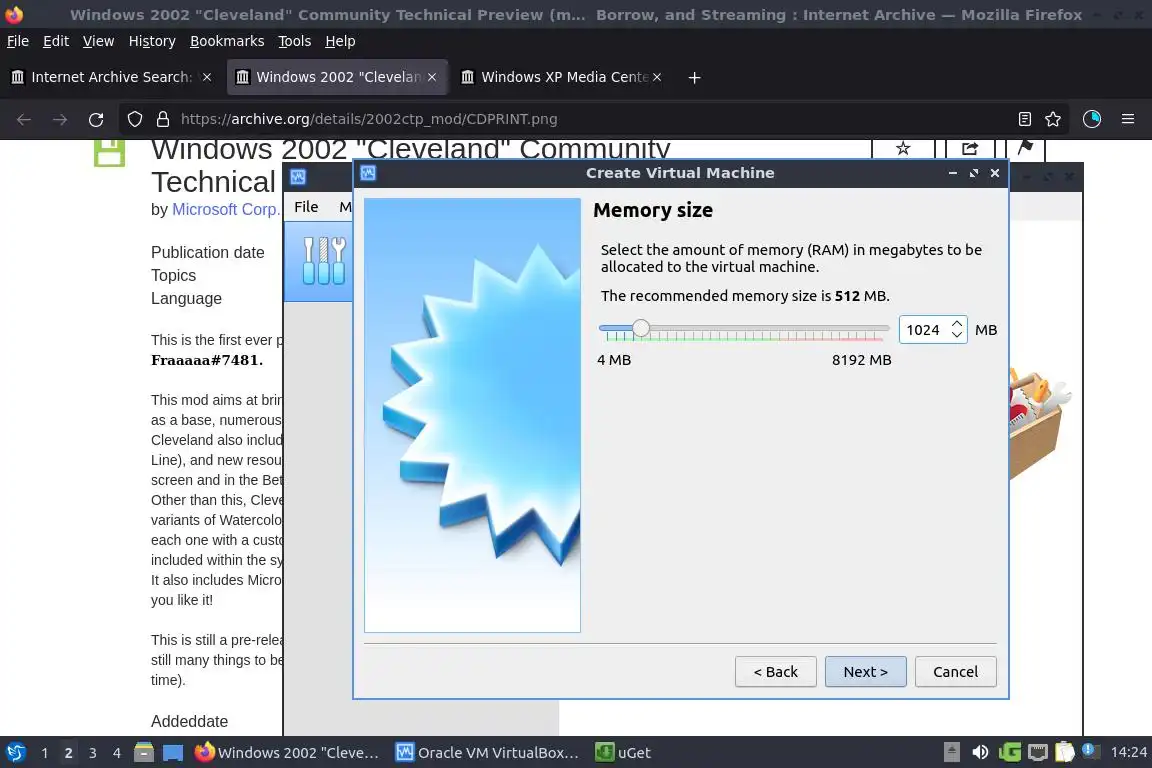Viewport: 1152px width, 768px height.
Task: Close the Windows XP Media Center tab
Action: pyautogui.click(x=657, y=77)
